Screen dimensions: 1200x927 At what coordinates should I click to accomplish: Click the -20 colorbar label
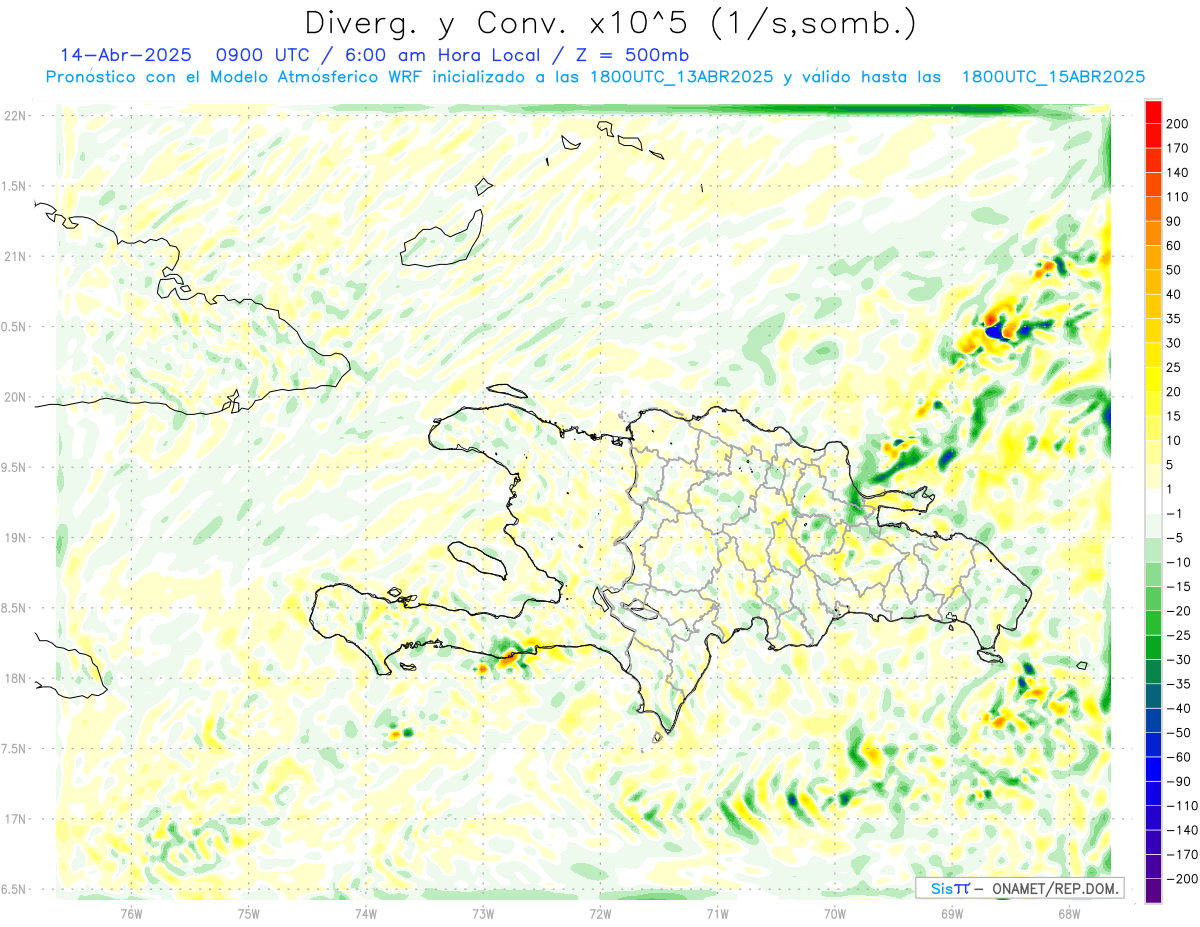[x=1176, y=611]
